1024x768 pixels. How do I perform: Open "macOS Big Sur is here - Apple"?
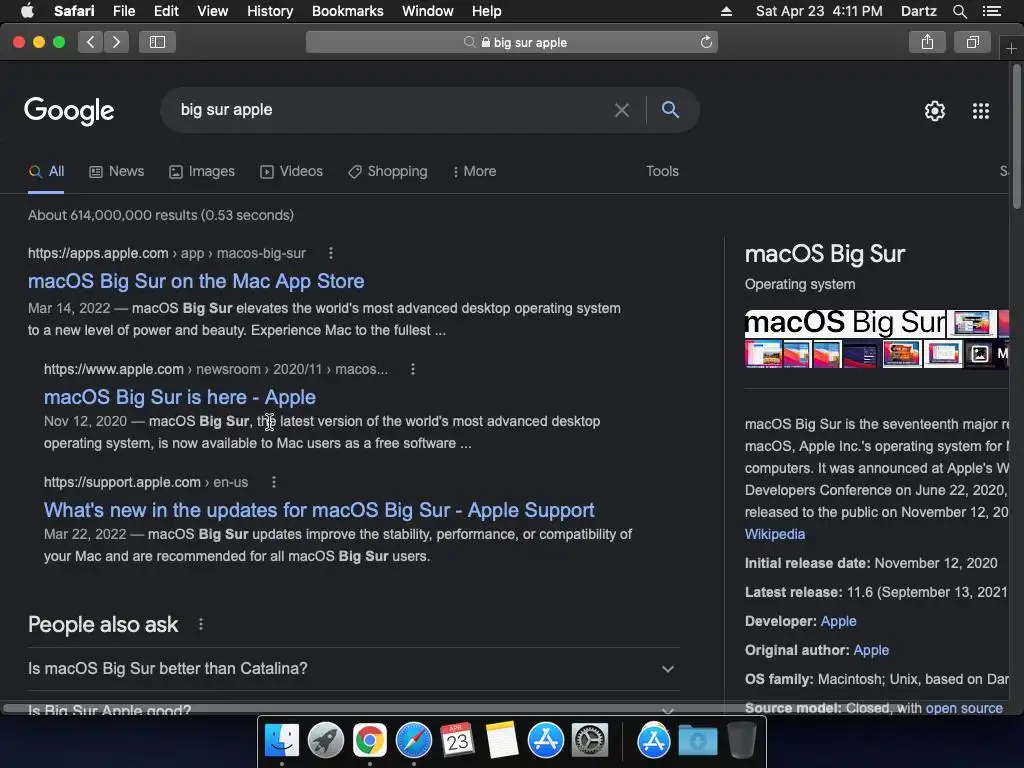(180, 397)
